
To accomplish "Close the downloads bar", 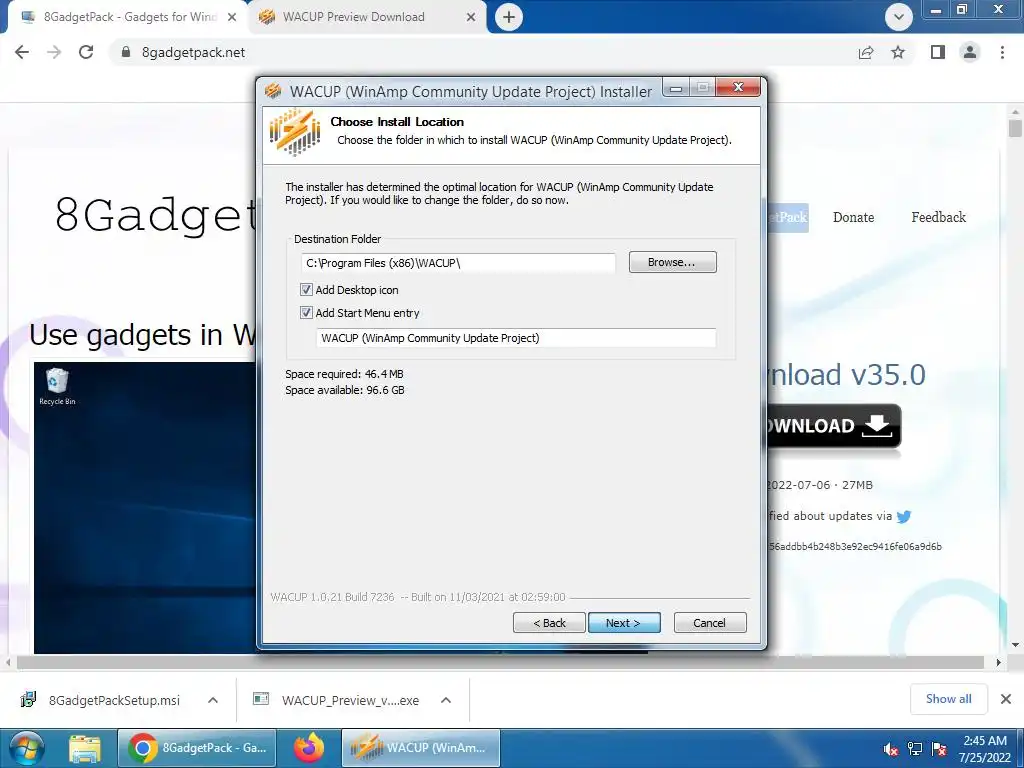I will pyautogui.click(x=1006, y=699).
